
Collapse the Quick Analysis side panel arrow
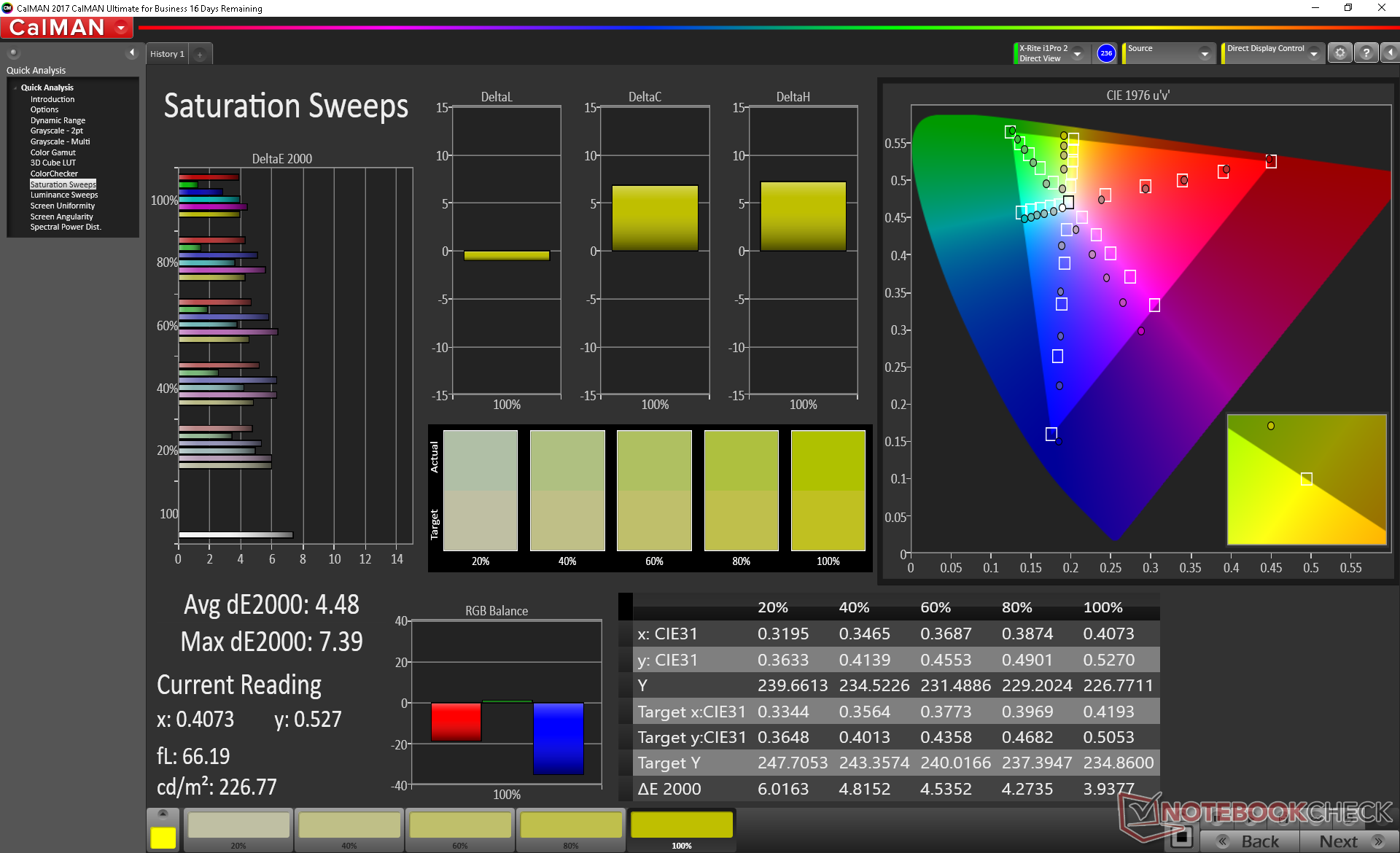(132, 52)
